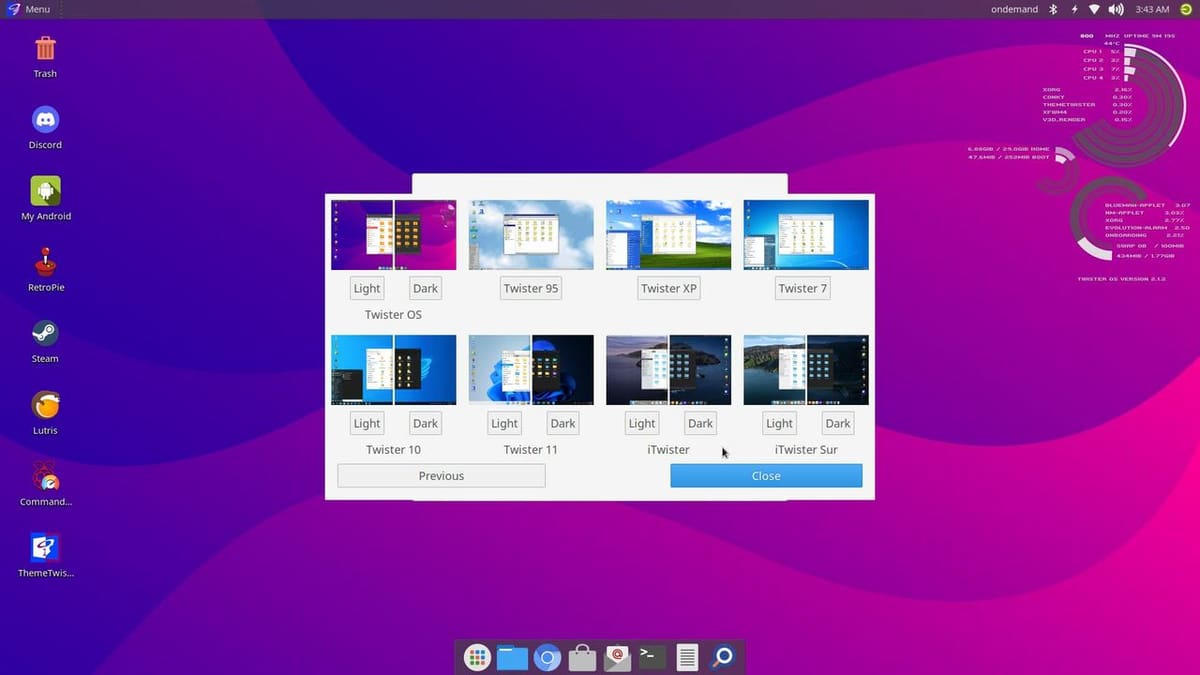
Task: Click the "iTwister Sur" caption text
Action: (x=806, y=449)
